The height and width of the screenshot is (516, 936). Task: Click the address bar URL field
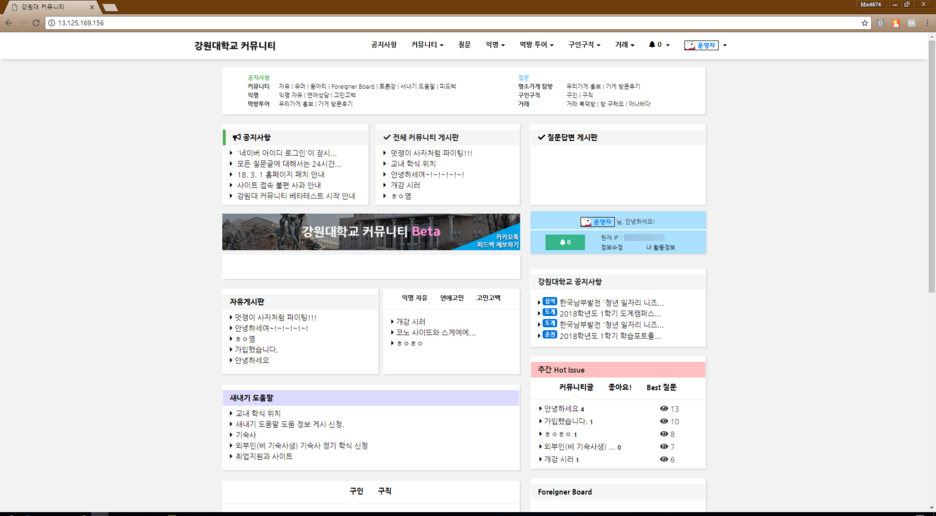tap(457, 23)
